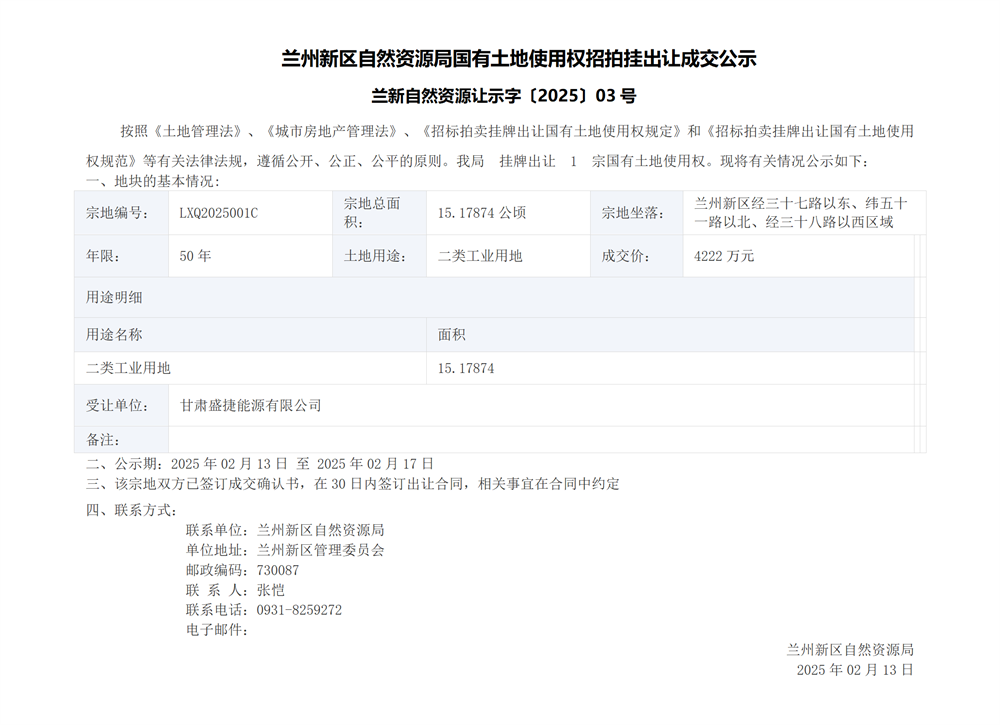Click the publicity period line 二、公示期
The image size is (1000, 725).
click(260, 464)
